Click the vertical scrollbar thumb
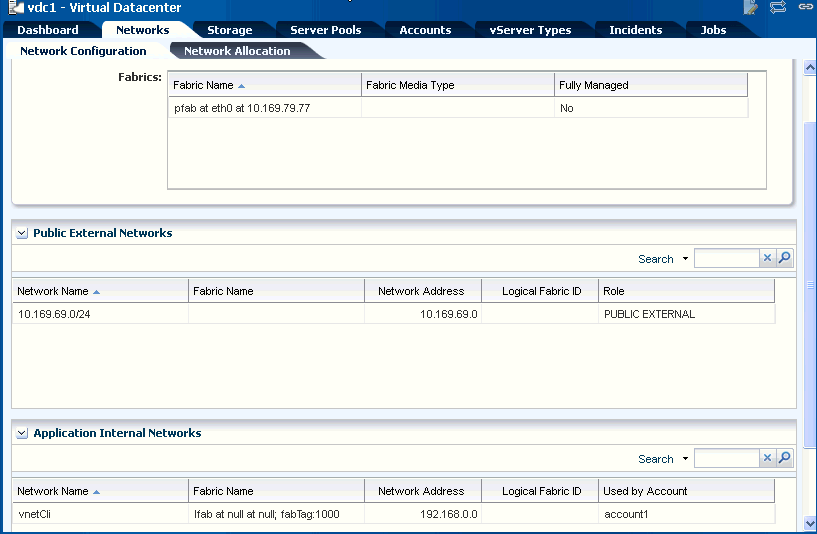This screenshot has height=534, width=817. pyautogui.click(x=810, y=284)
